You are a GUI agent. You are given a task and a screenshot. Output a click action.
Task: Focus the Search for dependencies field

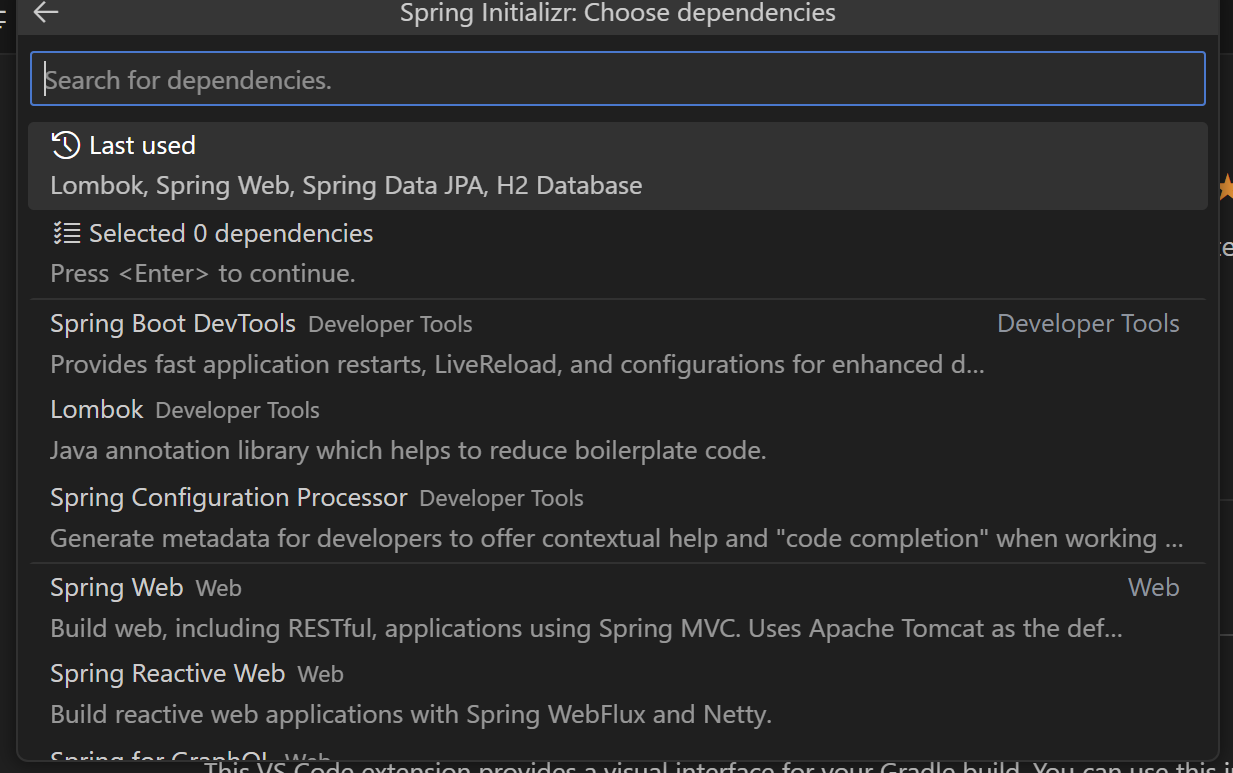click(617, 80)
